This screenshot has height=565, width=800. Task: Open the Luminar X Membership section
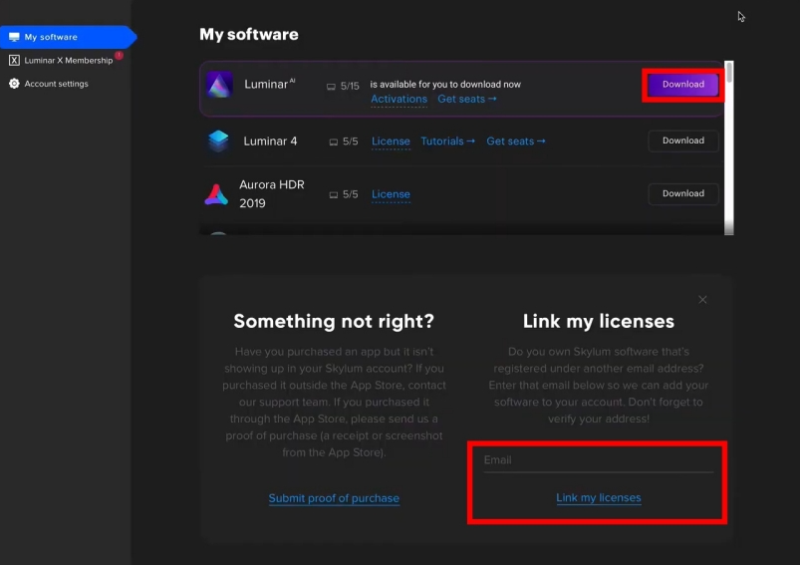(x=68, y=61)
